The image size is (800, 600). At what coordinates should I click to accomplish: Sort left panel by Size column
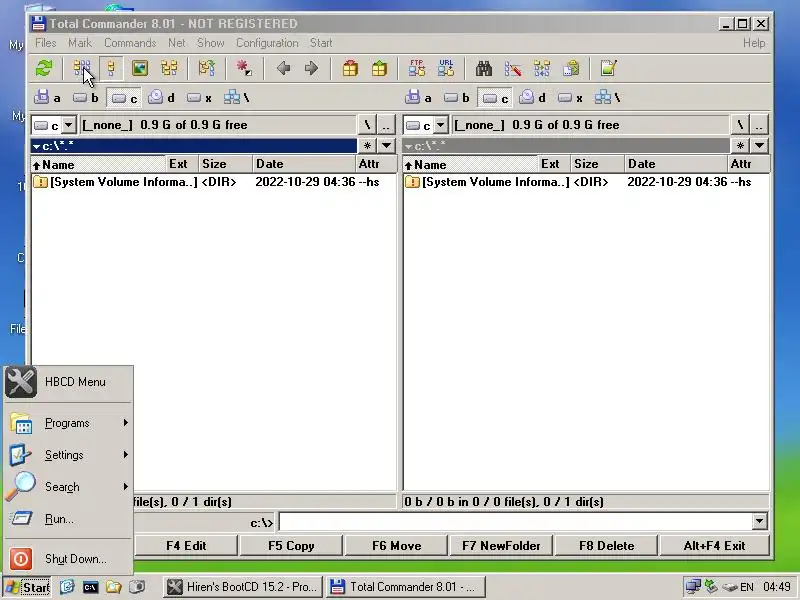(x=225, y=164)
